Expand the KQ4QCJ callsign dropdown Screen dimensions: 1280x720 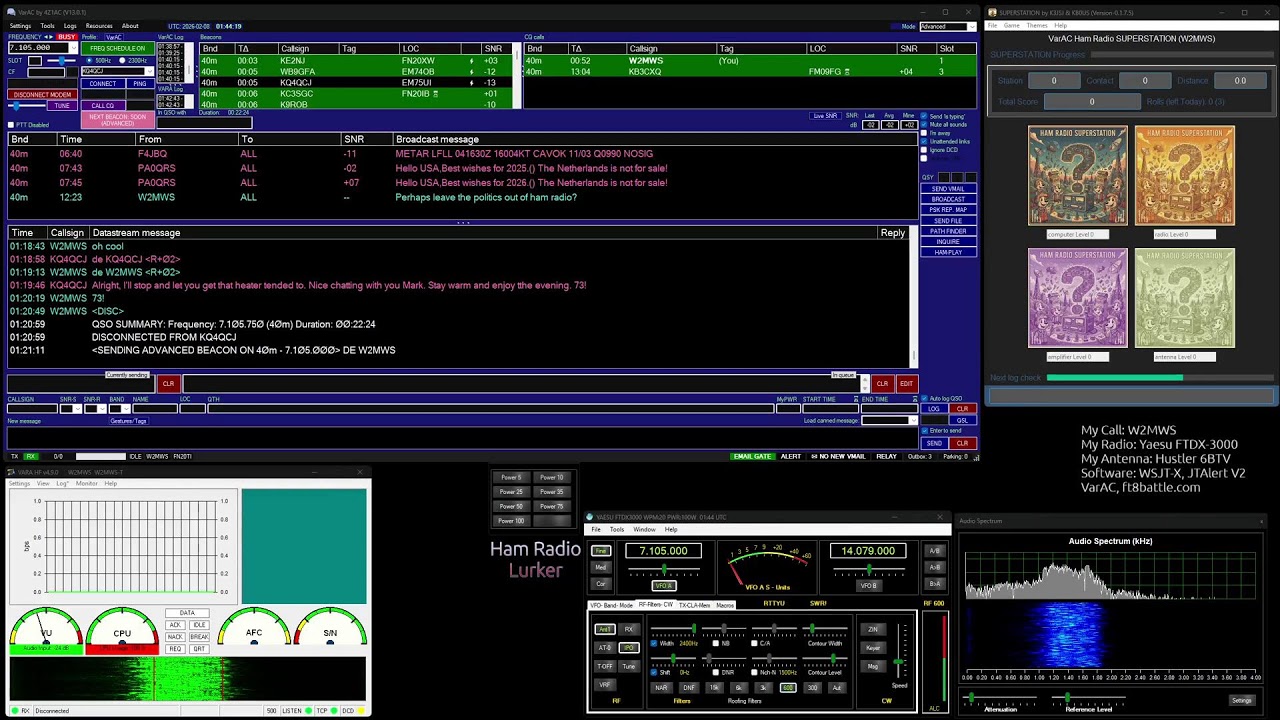pos(150,71)
